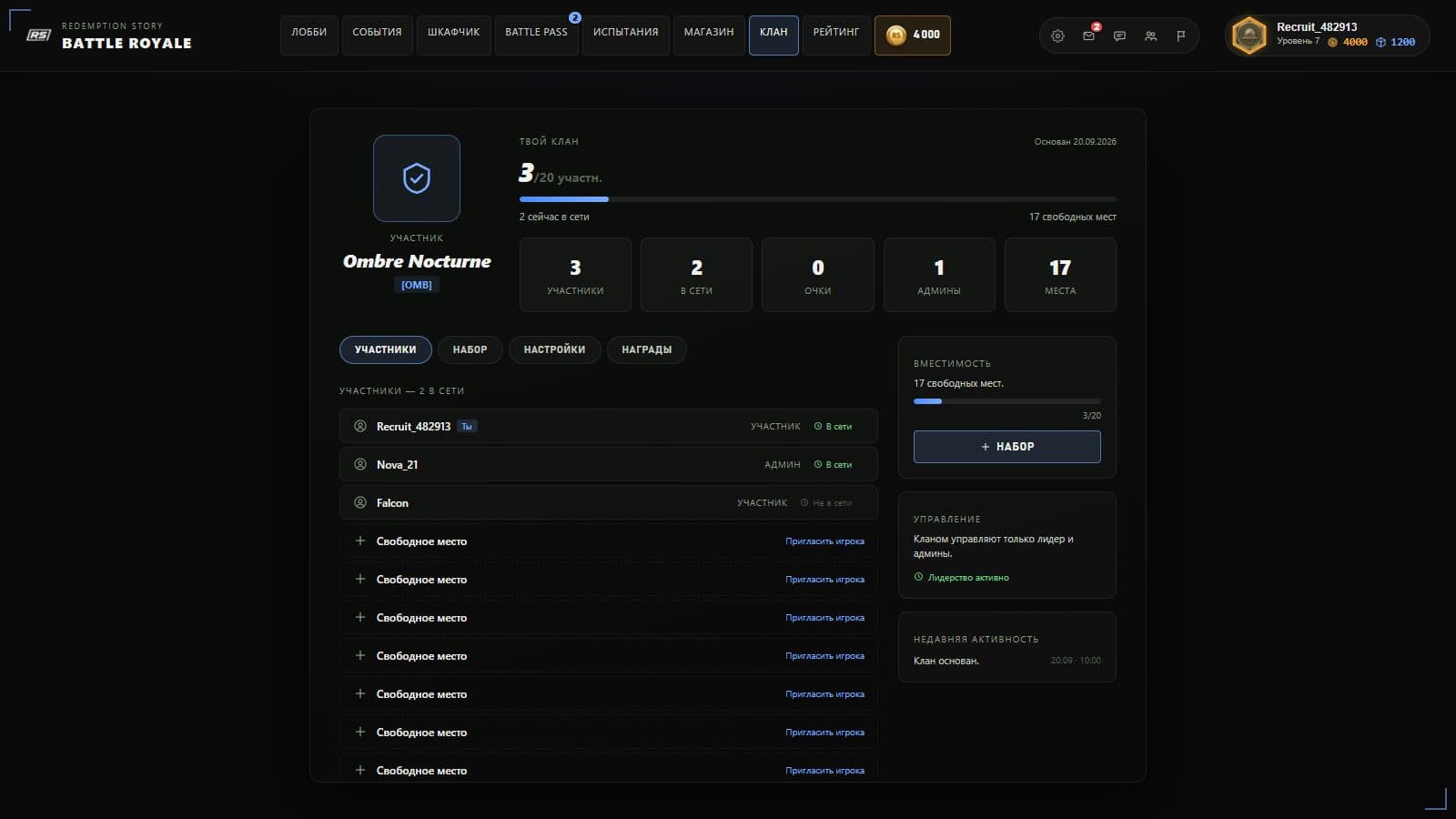Click the user icon beside Recruit_482913 in list
This screenshot has width=1456, height=819.
tap(360, 426)
